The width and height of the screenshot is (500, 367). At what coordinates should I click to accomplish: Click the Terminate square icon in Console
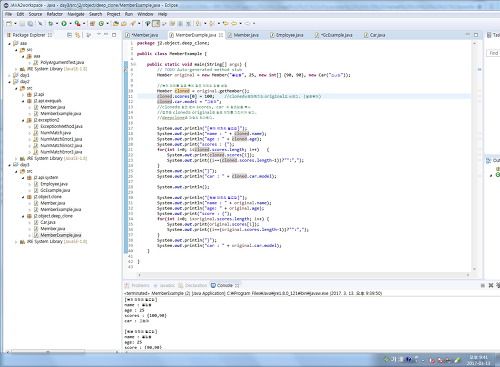(x=483, y=285)
